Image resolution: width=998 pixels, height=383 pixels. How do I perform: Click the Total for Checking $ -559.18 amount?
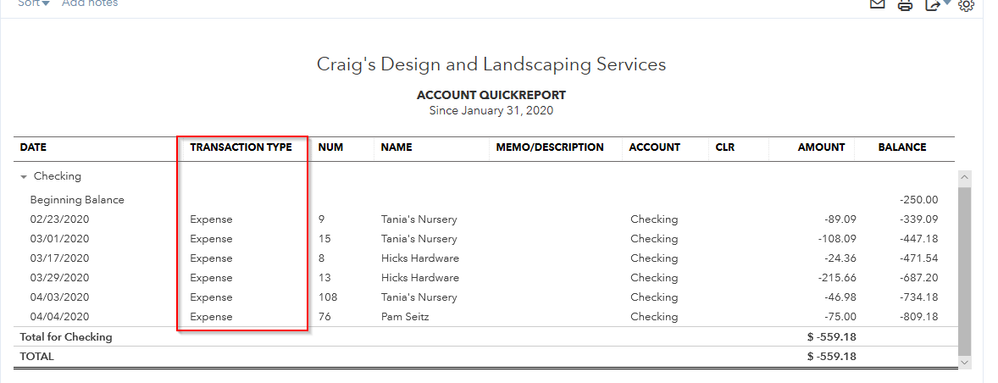832,337
